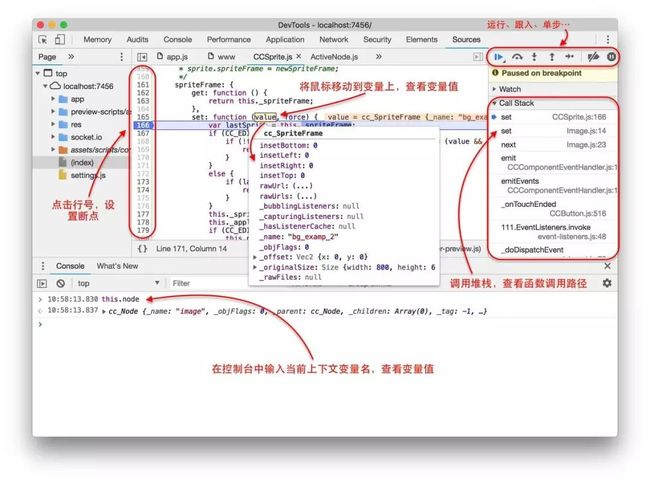Collapse the top frame tree node
650x483 pixels.
point(38,73)
